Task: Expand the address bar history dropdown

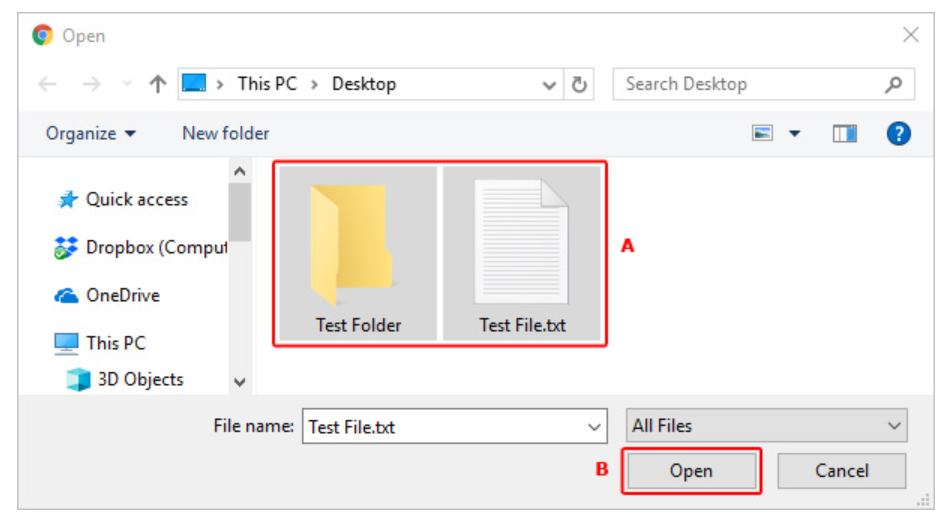Action: (x=549, y=85)
